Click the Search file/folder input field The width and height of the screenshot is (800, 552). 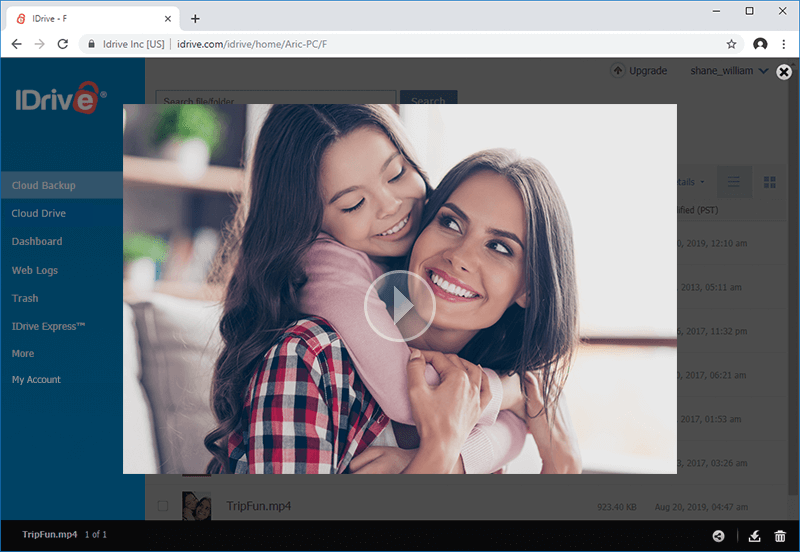pyautogui.click(x=276, y=97)
